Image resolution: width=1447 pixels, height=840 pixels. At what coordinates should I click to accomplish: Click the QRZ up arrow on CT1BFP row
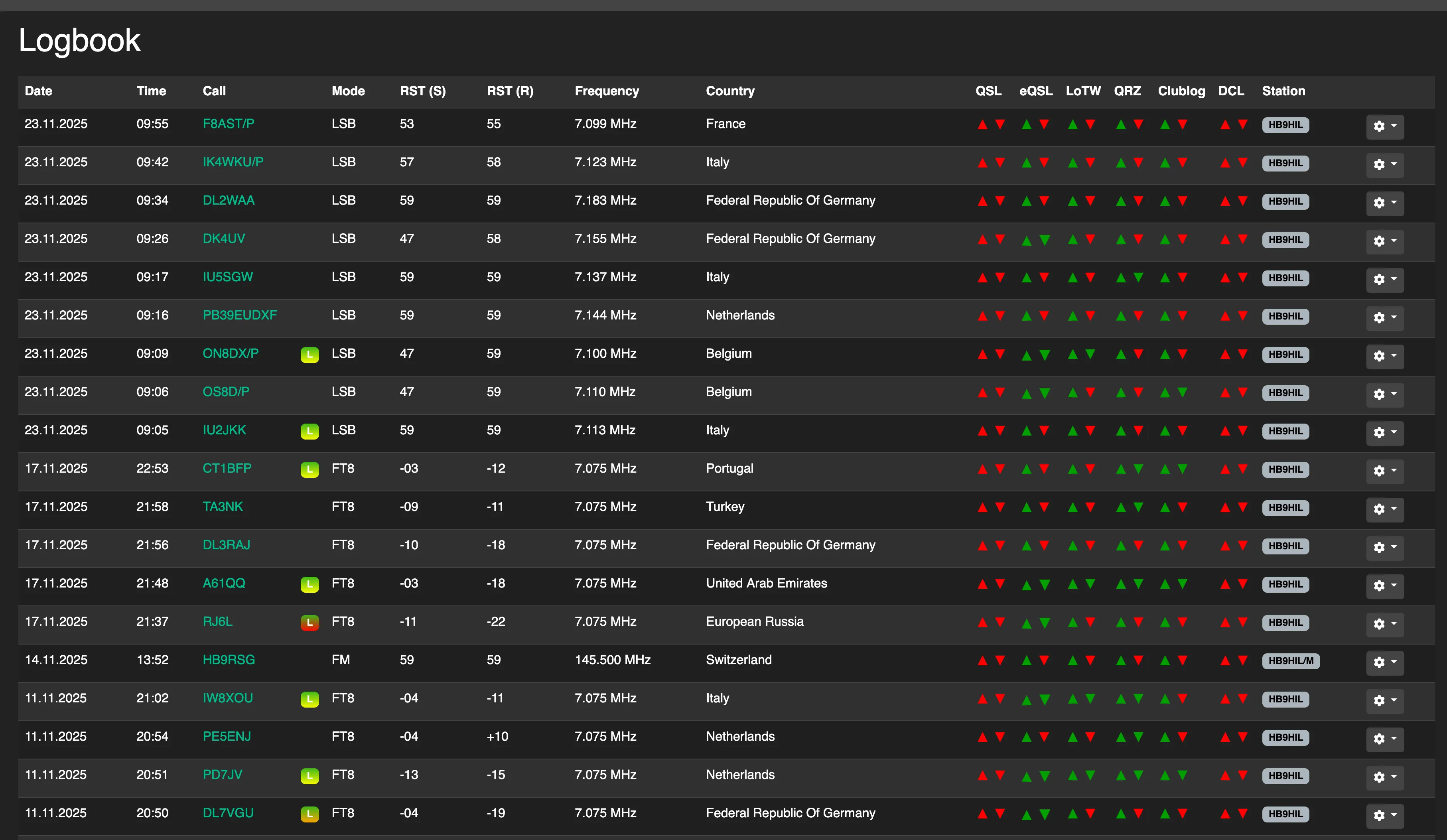(1121, 469)
